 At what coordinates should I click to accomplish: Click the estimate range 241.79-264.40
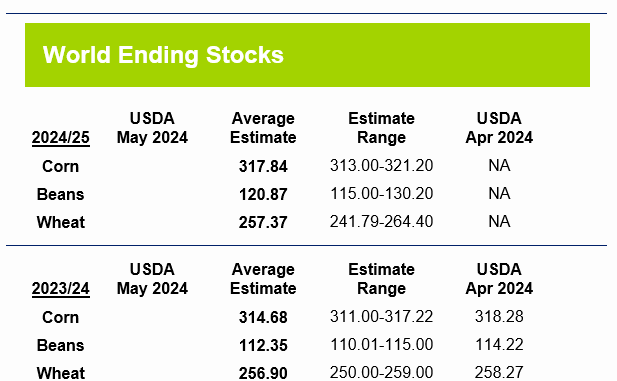coord(382,221)
